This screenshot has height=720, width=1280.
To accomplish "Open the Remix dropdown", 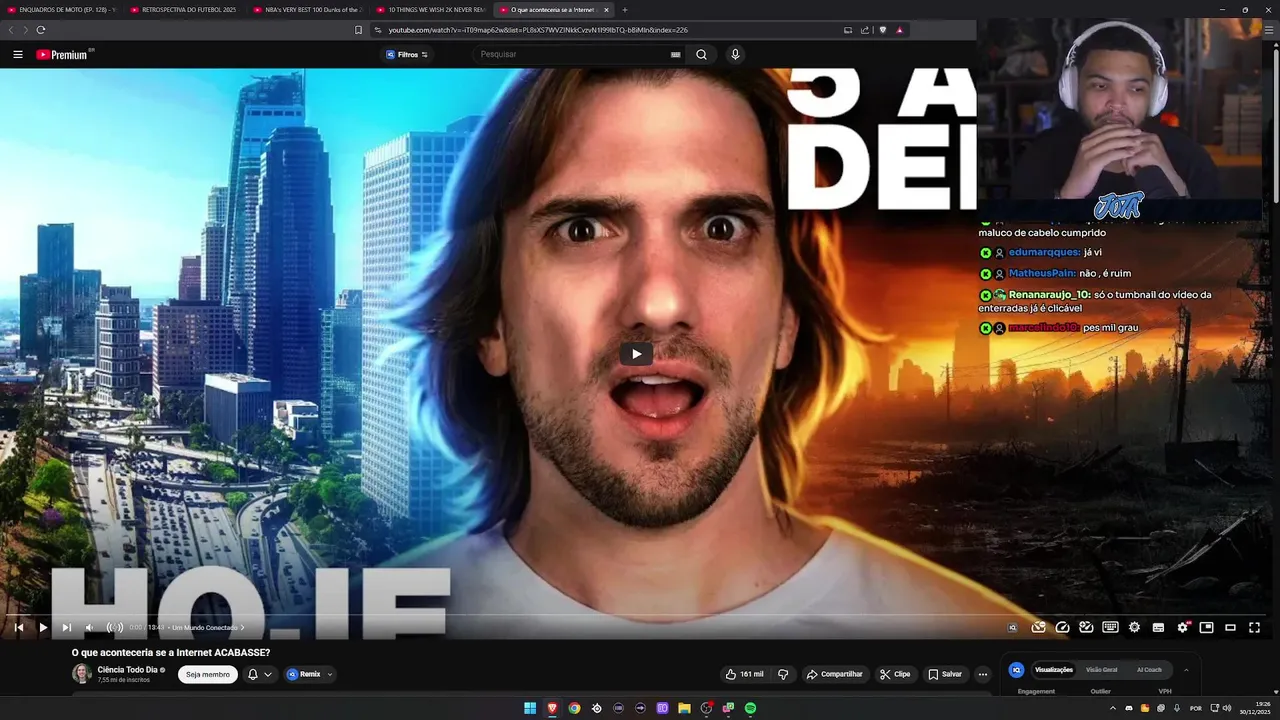I will [x=309, y=674].
